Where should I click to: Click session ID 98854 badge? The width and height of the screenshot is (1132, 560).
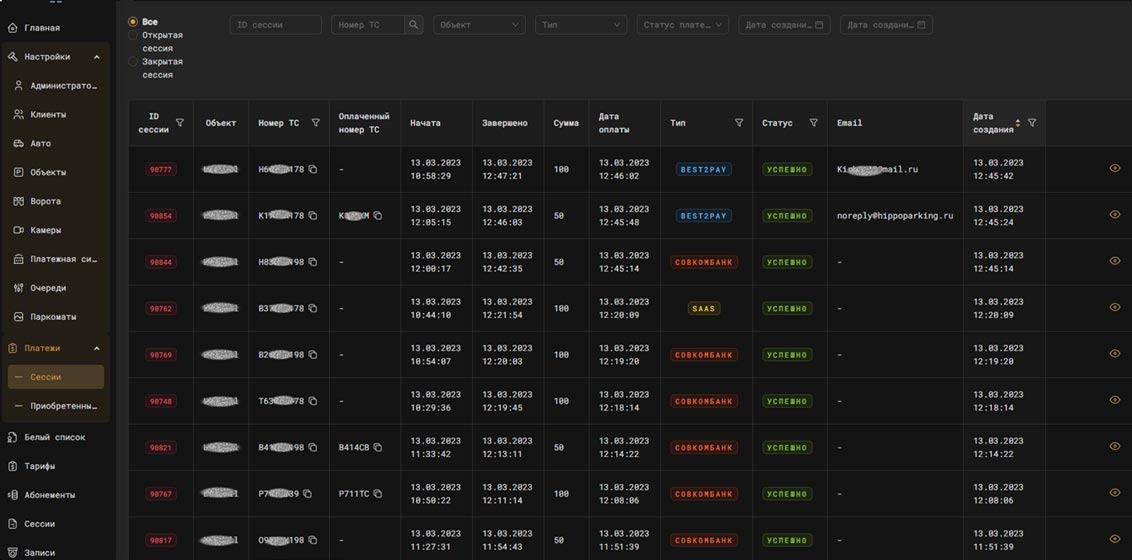click(161, 216)
